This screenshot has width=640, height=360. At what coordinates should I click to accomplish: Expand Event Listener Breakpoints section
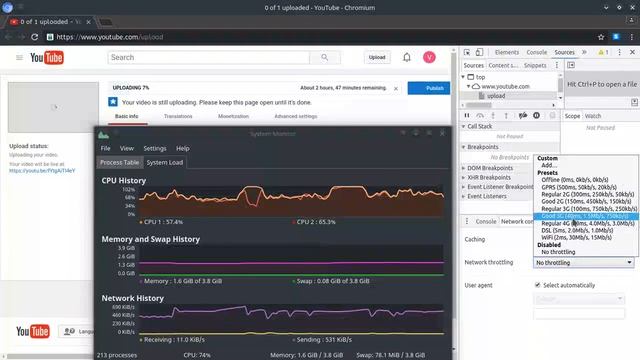463,187
